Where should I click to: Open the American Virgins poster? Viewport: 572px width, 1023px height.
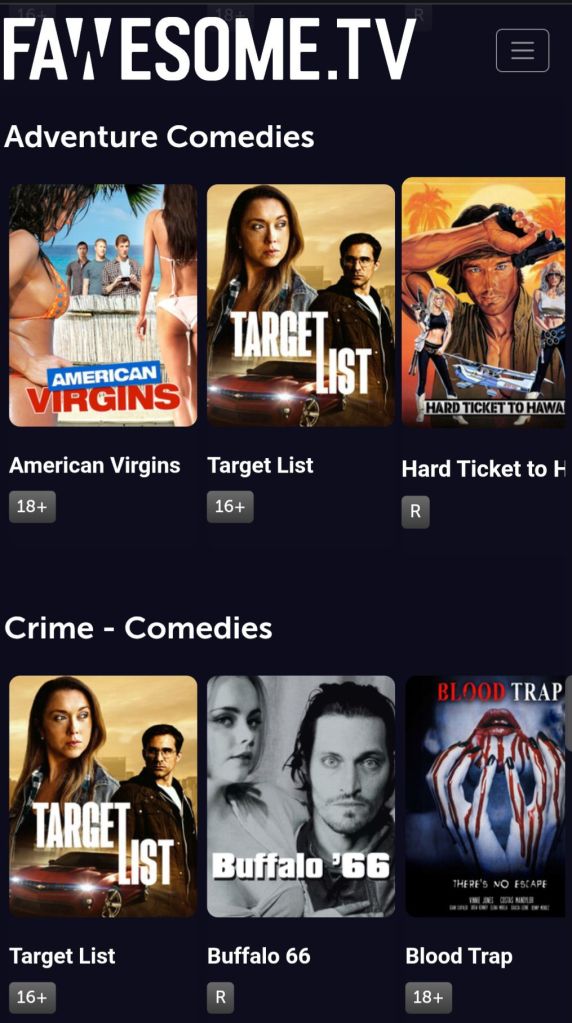click(103, 305)
